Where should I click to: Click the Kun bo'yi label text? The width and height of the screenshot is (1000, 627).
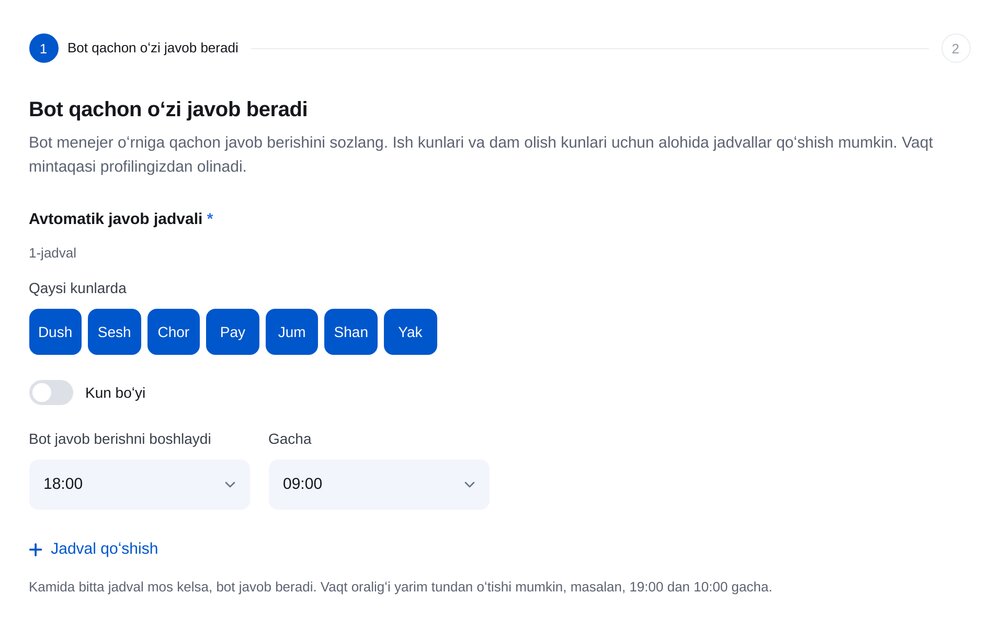pyautogui.click(x=115, y=393)
